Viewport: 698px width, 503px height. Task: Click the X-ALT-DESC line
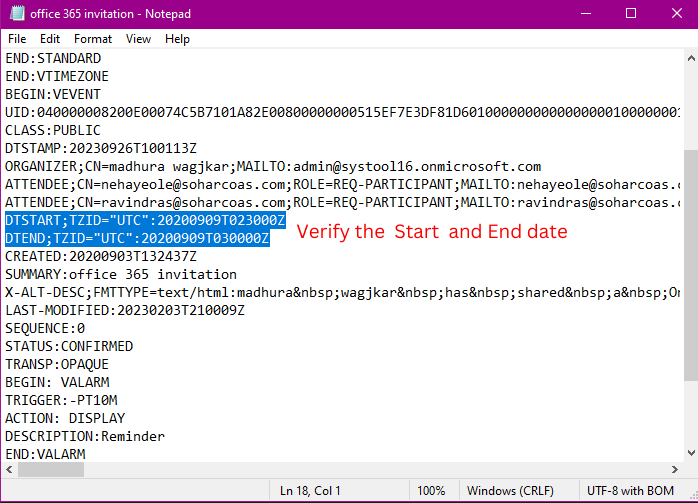(x=342, y=292)
